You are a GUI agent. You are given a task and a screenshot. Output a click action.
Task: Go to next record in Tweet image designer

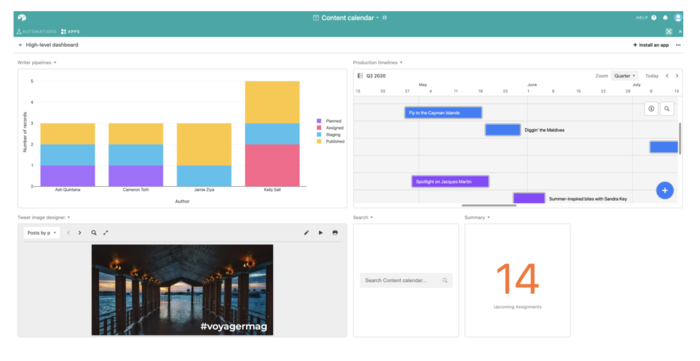click(x=80, y=232)
